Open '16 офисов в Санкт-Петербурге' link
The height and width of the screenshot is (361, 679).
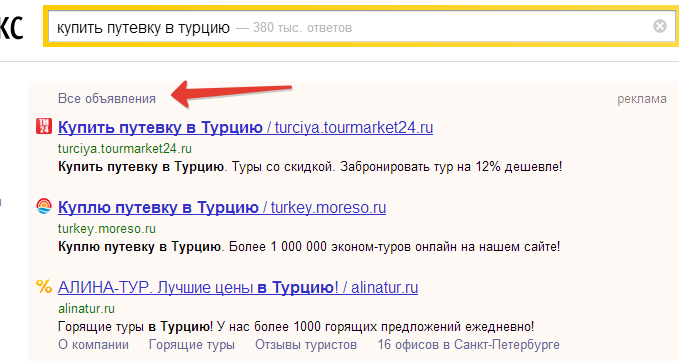(x=469, y=345)
